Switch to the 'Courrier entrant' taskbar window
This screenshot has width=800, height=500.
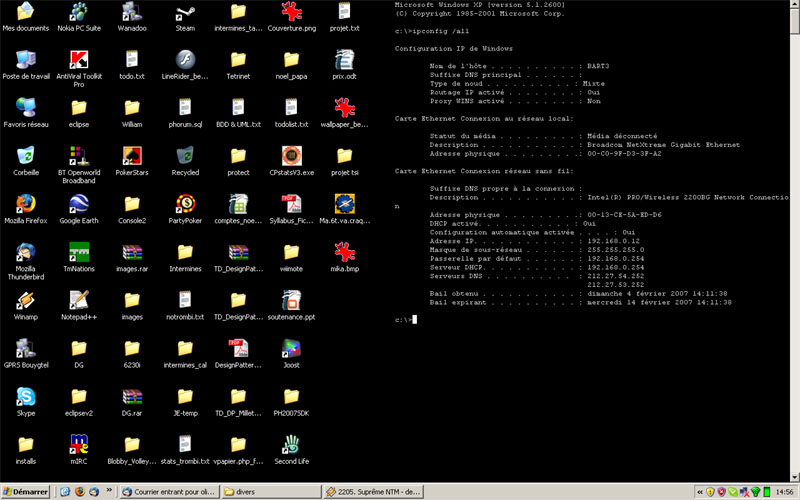[x=167, y=492]
